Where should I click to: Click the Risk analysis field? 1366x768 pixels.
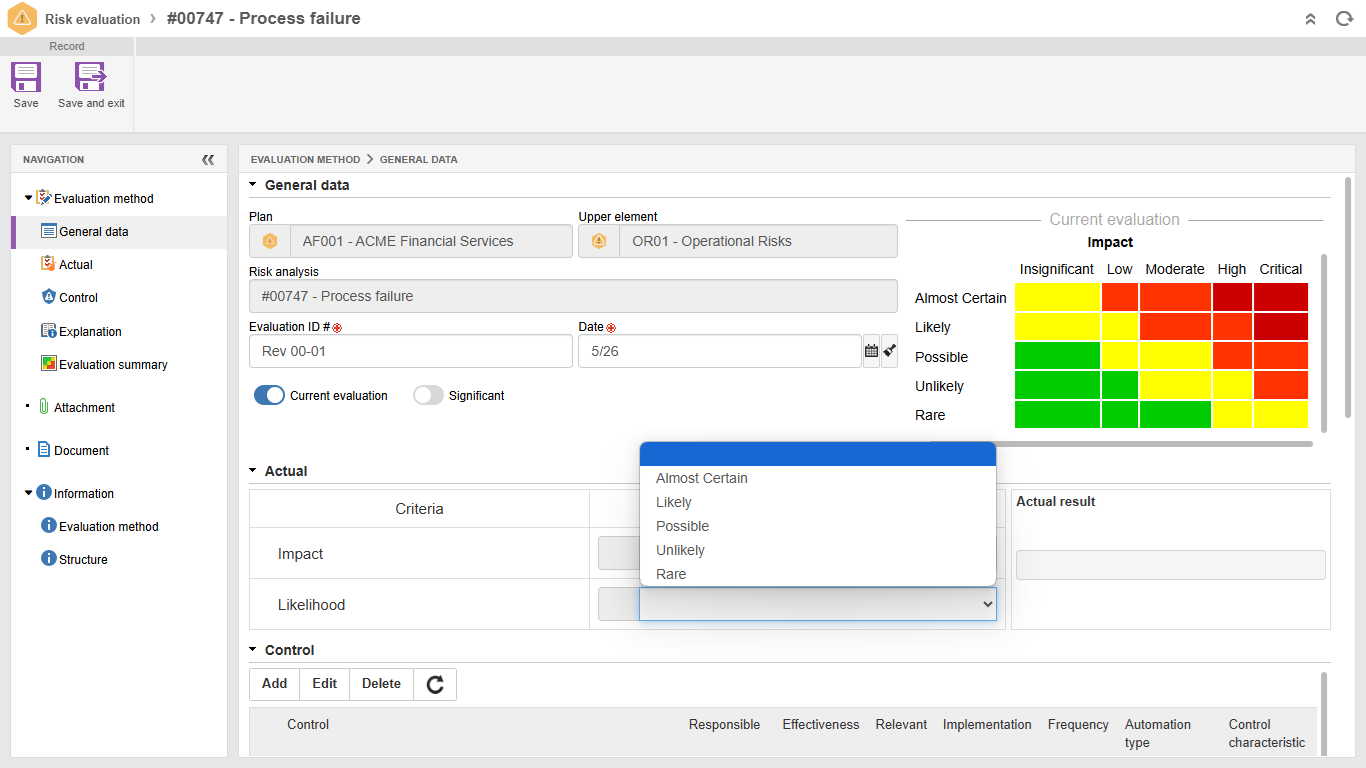(573, 296)
